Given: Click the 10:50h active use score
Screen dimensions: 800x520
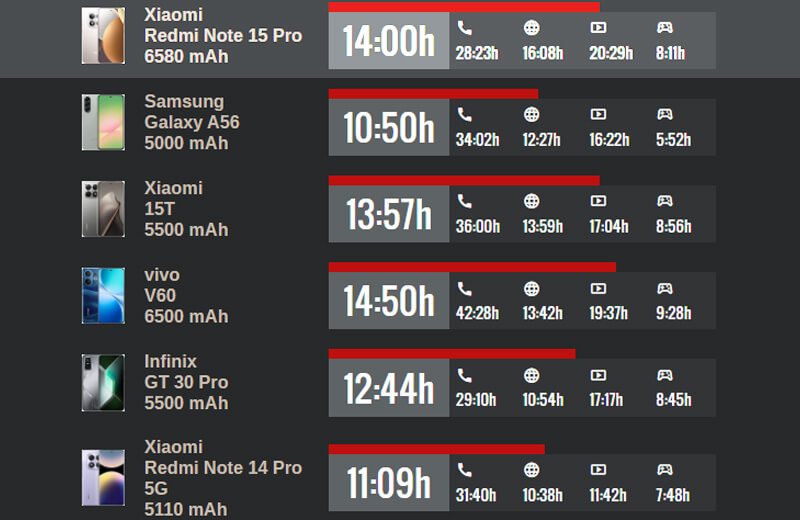Looking at the screenshot, I should tap(389, 128).
